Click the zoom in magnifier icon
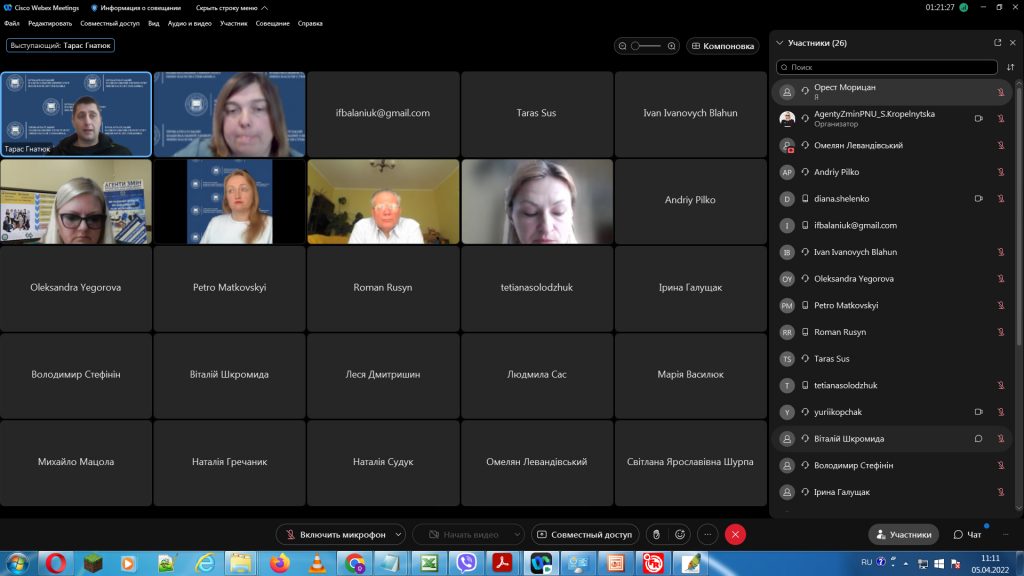Screen dimensions: 1024x576 click(x=672, y=46)
